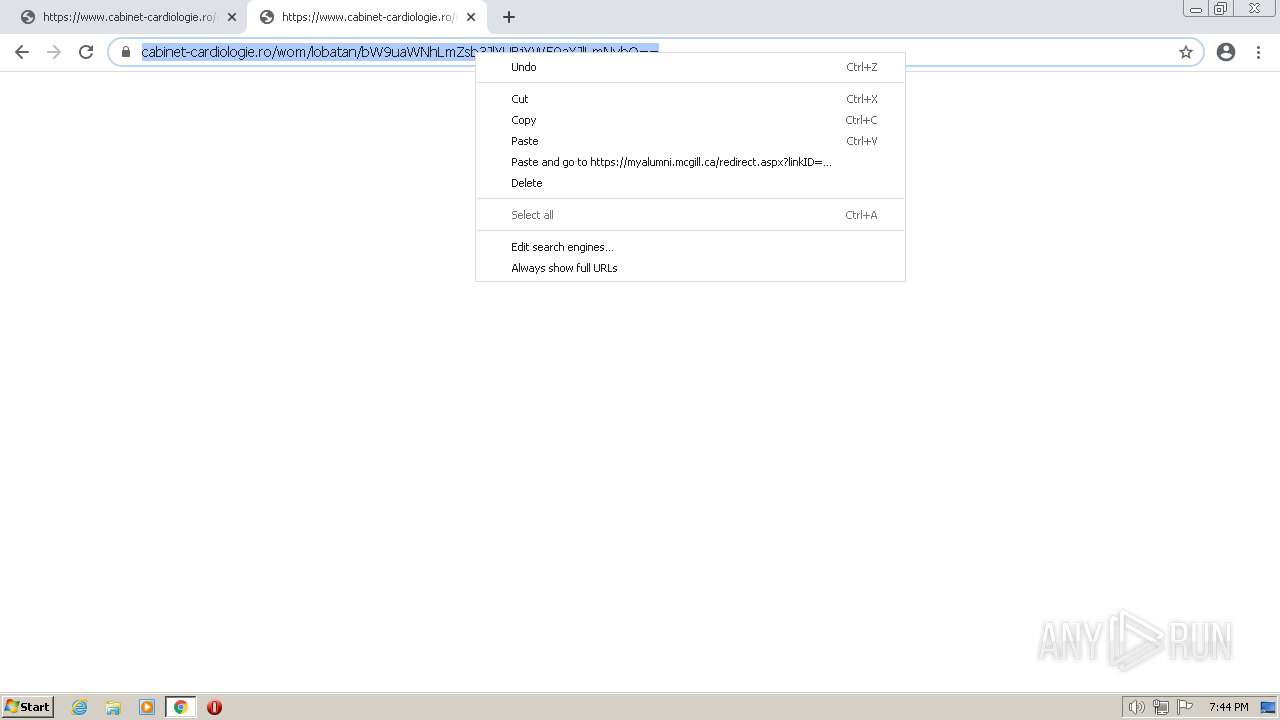Click the 7:44 PM system clock
Image resolution: width=1280 pixels, height=720 pixels.
[x=1228, y=707]
